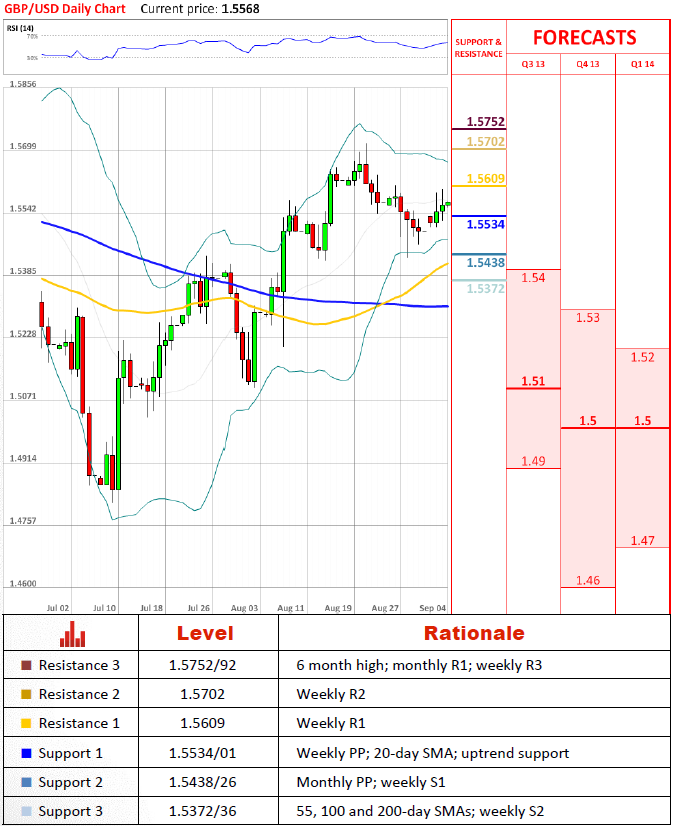Image resolution: width=673 pixels, height=826 pixels.
Task: Click the 1.5534 support level marker
Action: click(486, 224)
